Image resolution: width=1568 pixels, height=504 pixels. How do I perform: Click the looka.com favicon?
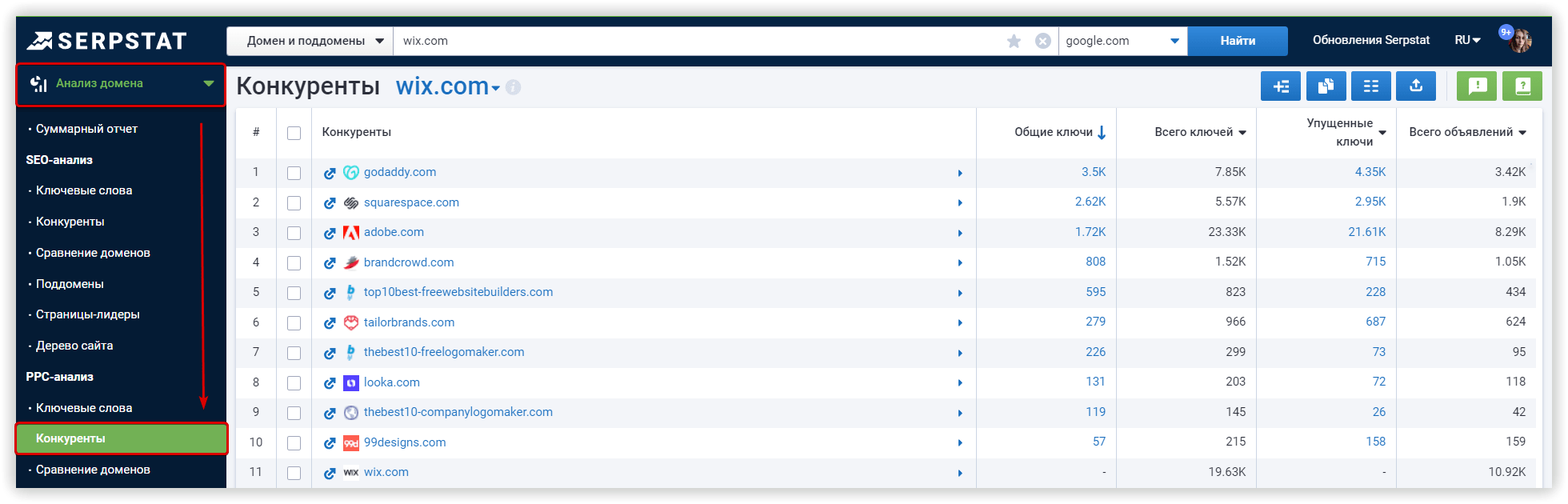pos(350,382)
